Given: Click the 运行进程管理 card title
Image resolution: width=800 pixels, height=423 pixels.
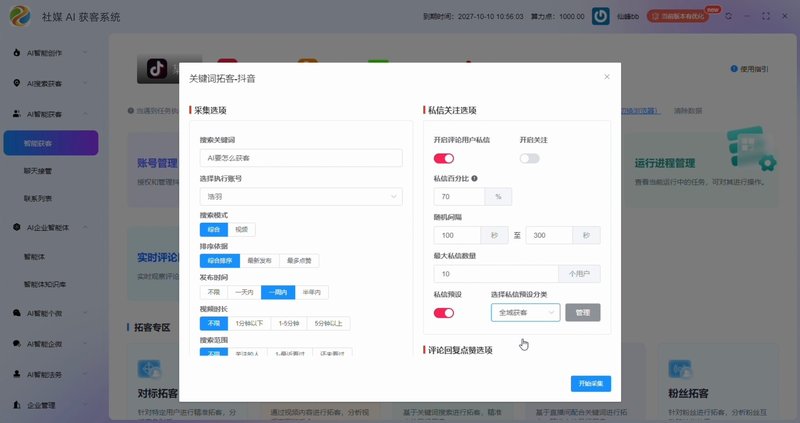Looking at the screenshot, I should click(665, 163).
